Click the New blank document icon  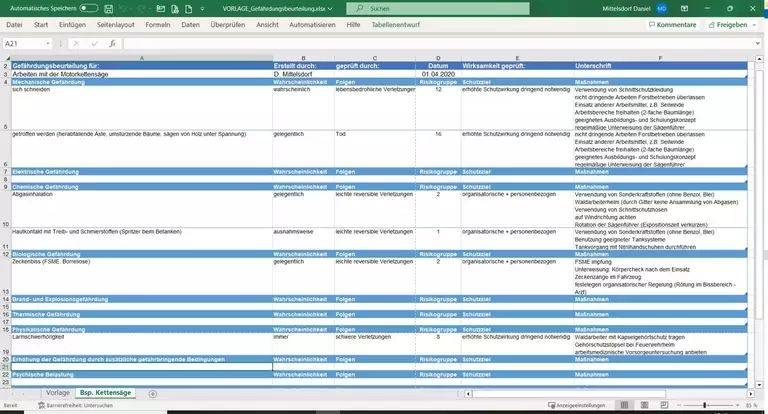(x=189, y=8)
